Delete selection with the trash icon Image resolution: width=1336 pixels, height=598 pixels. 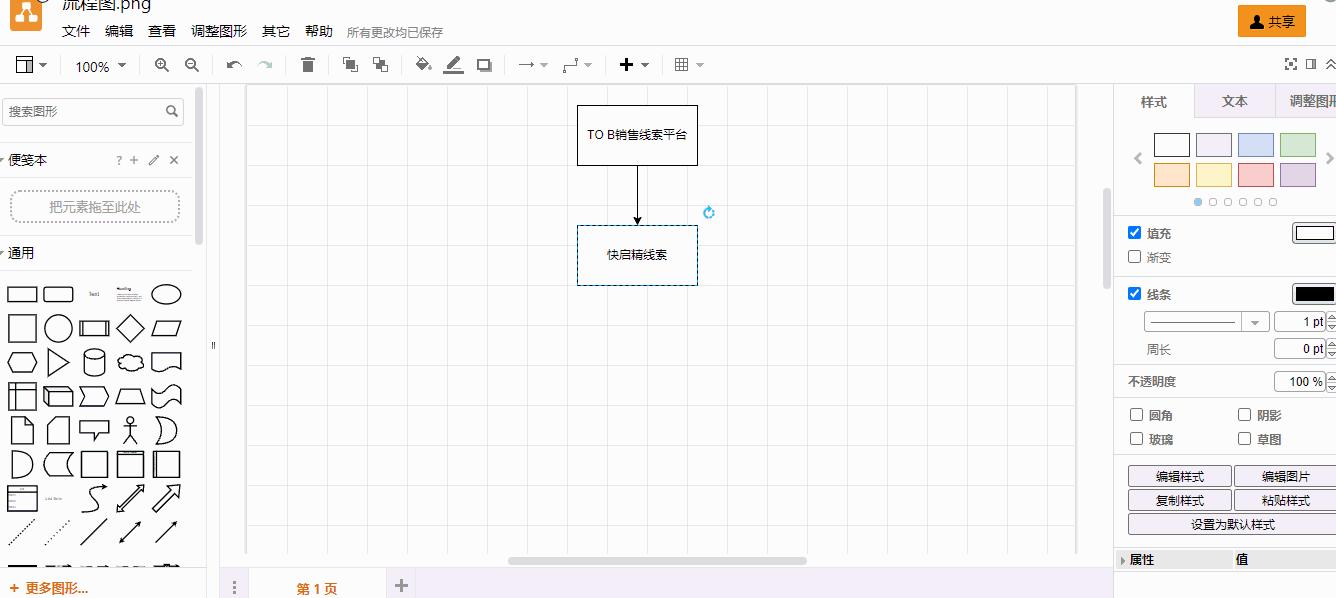[308, 65]
